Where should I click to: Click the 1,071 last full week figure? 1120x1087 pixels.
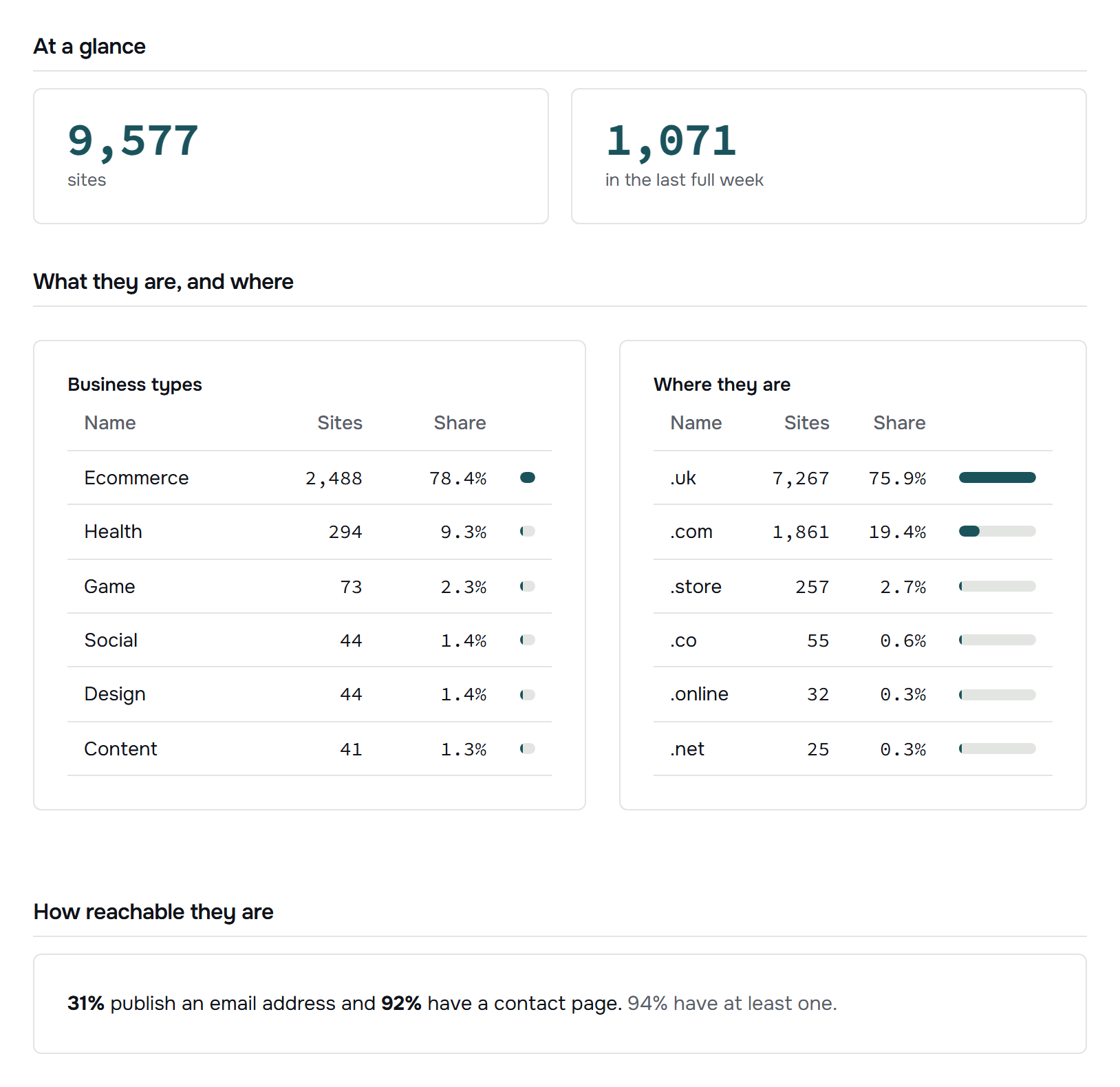(x=671, y=142)
